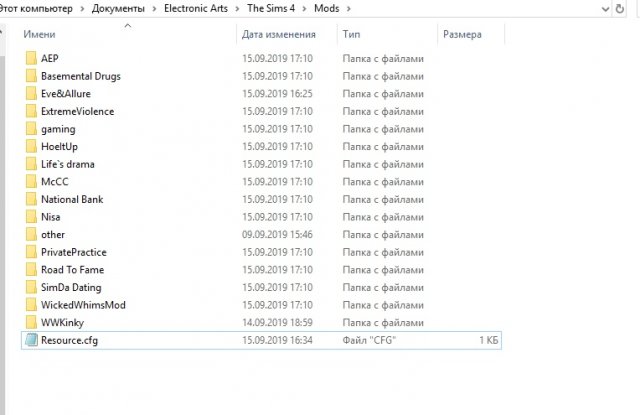The image size is (640, 415).
Task: Select the McCC folder icon
Action: (x=31, y=182)
